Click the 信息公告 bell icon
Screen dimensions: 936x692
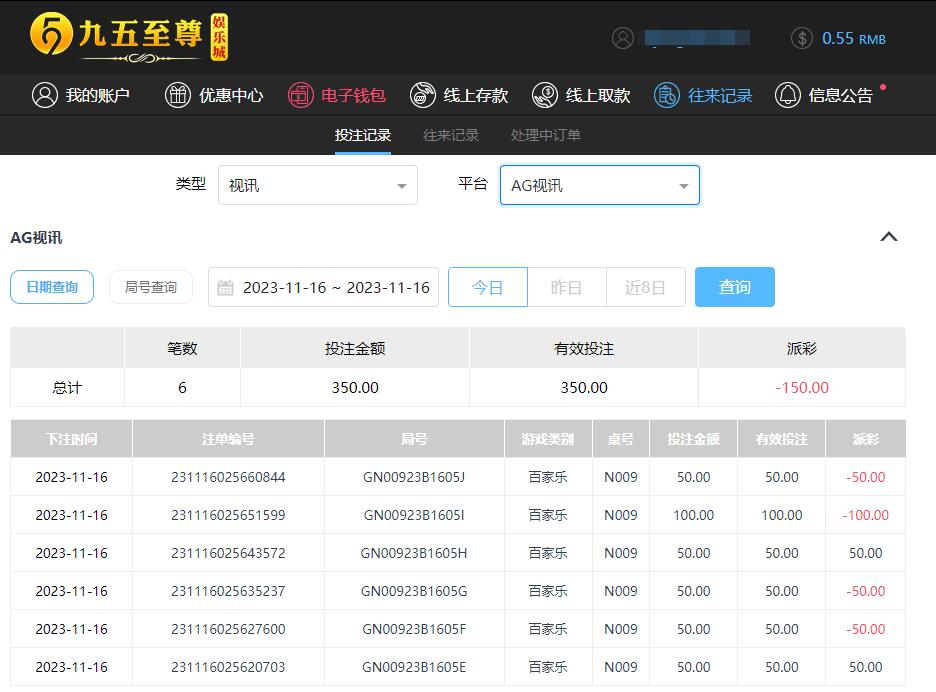(787, 95)
